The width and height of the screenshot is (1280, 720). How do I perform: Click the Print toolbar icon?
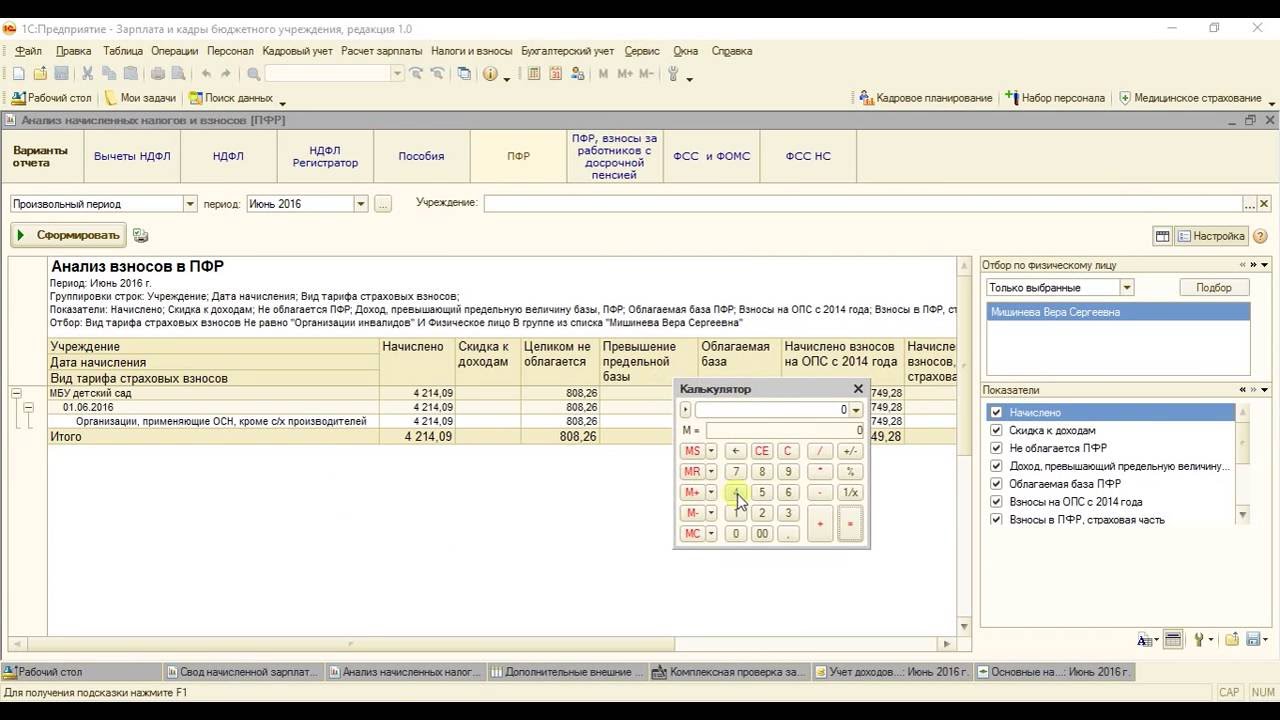pos(157,74)
